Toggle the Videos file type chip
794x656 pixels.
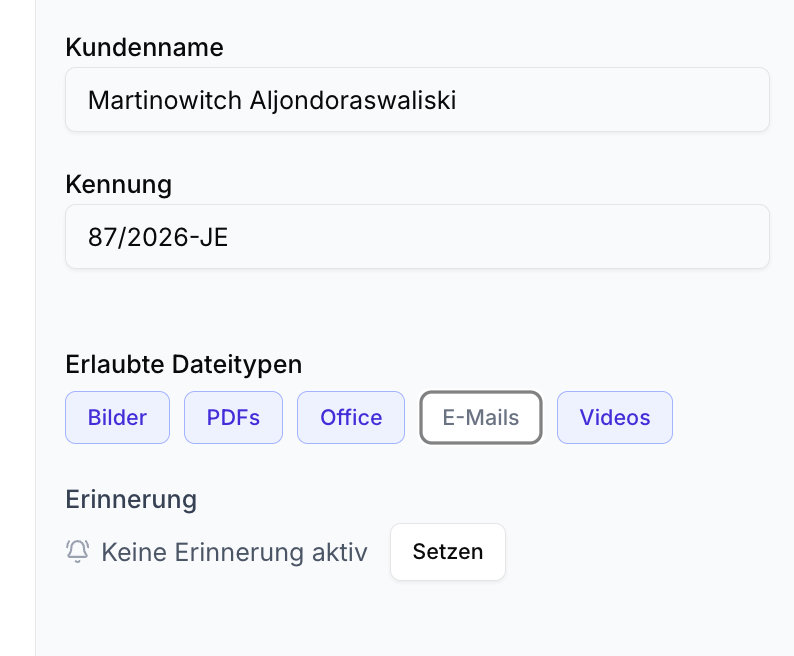click(615, 417)
